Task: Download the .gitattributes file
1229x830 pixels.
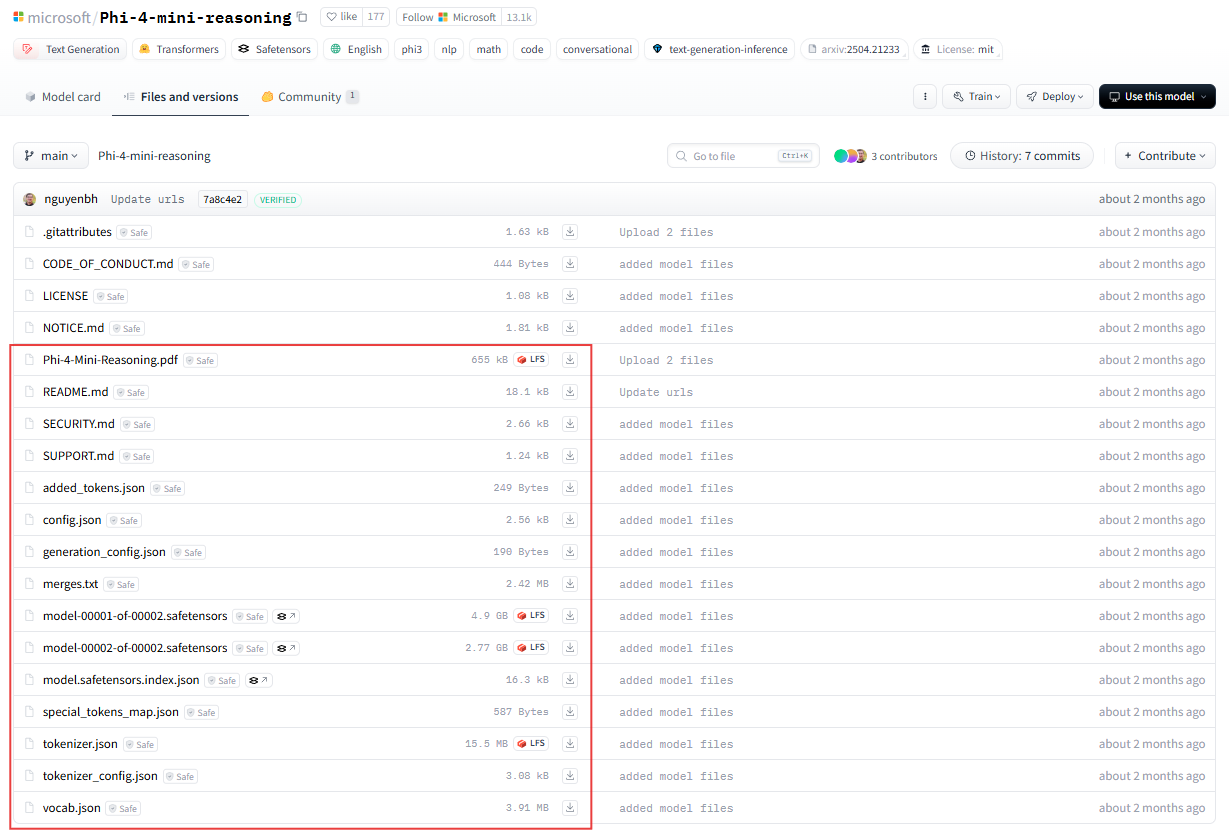Action: coord(570,232)
